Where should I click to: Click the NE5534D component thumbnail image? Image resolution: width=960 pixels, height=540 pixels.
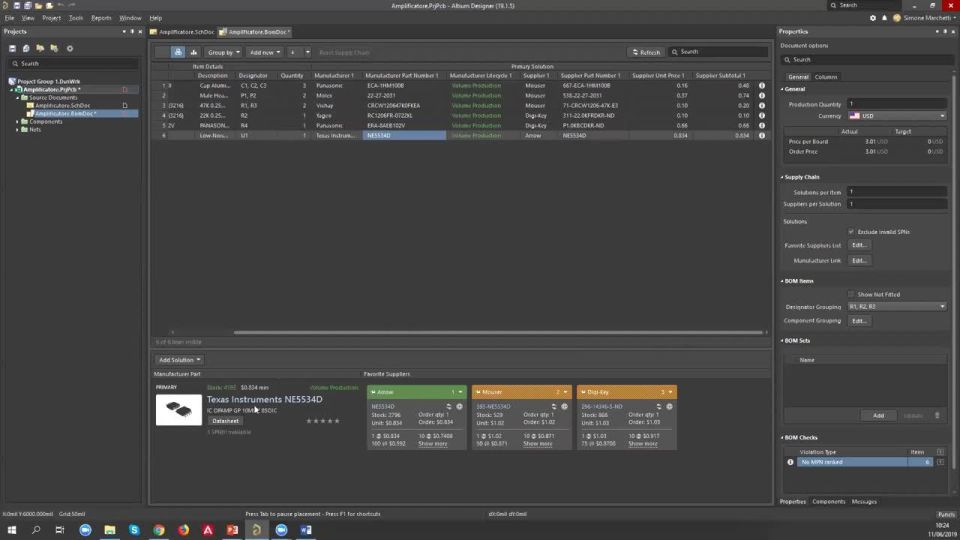point(178,410)
